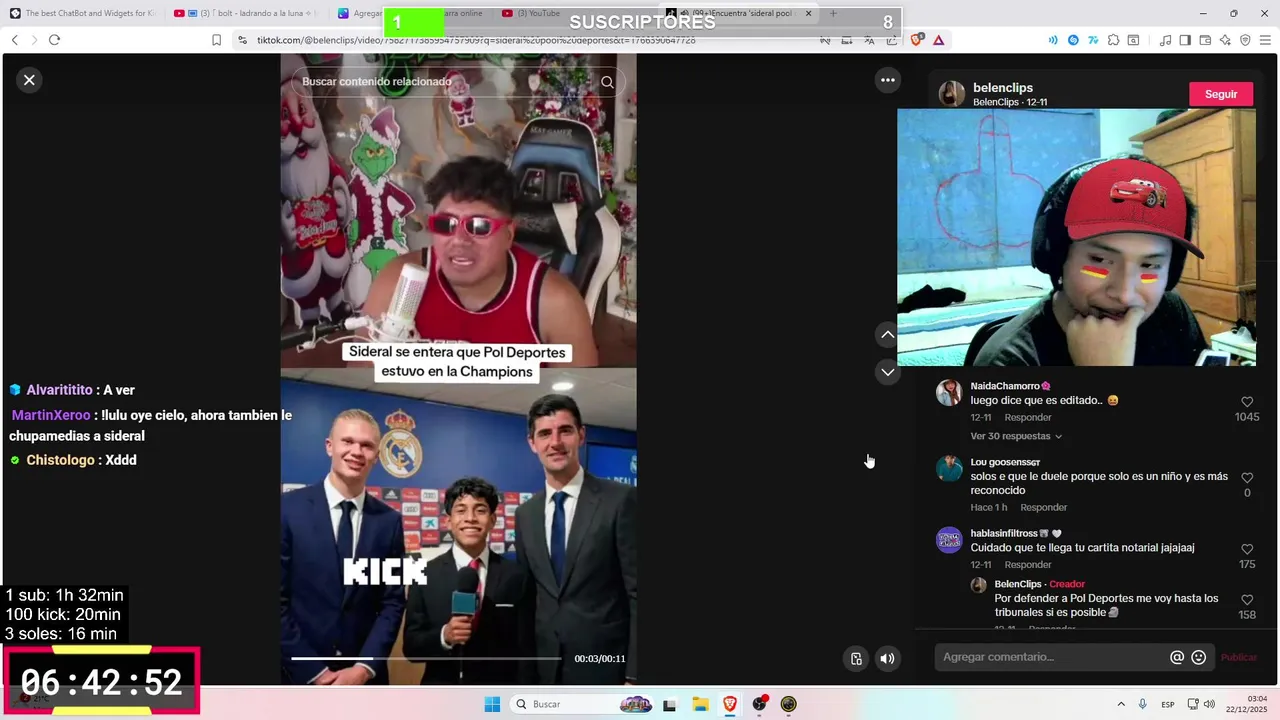Open belenclips profile avatar
1280x720 pixels.
tap(952, 94)
